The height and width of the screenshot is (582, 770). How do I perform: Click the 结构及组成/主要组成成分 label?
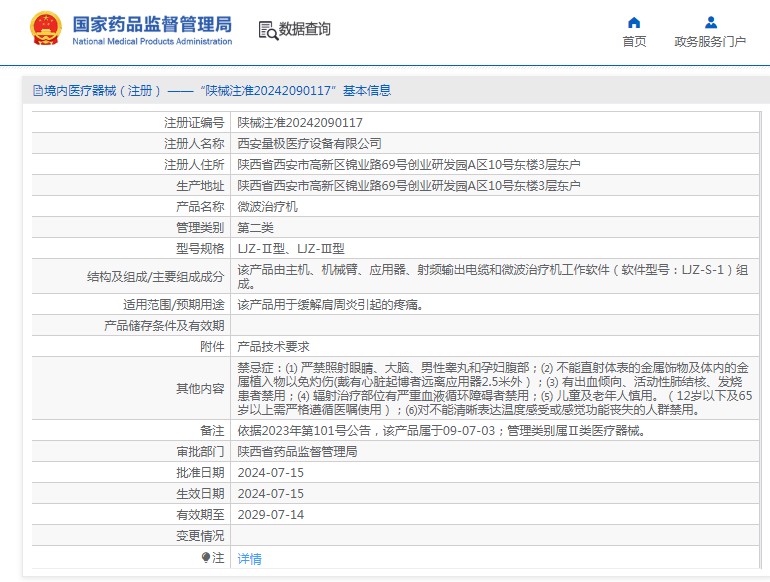click(156, 277)
